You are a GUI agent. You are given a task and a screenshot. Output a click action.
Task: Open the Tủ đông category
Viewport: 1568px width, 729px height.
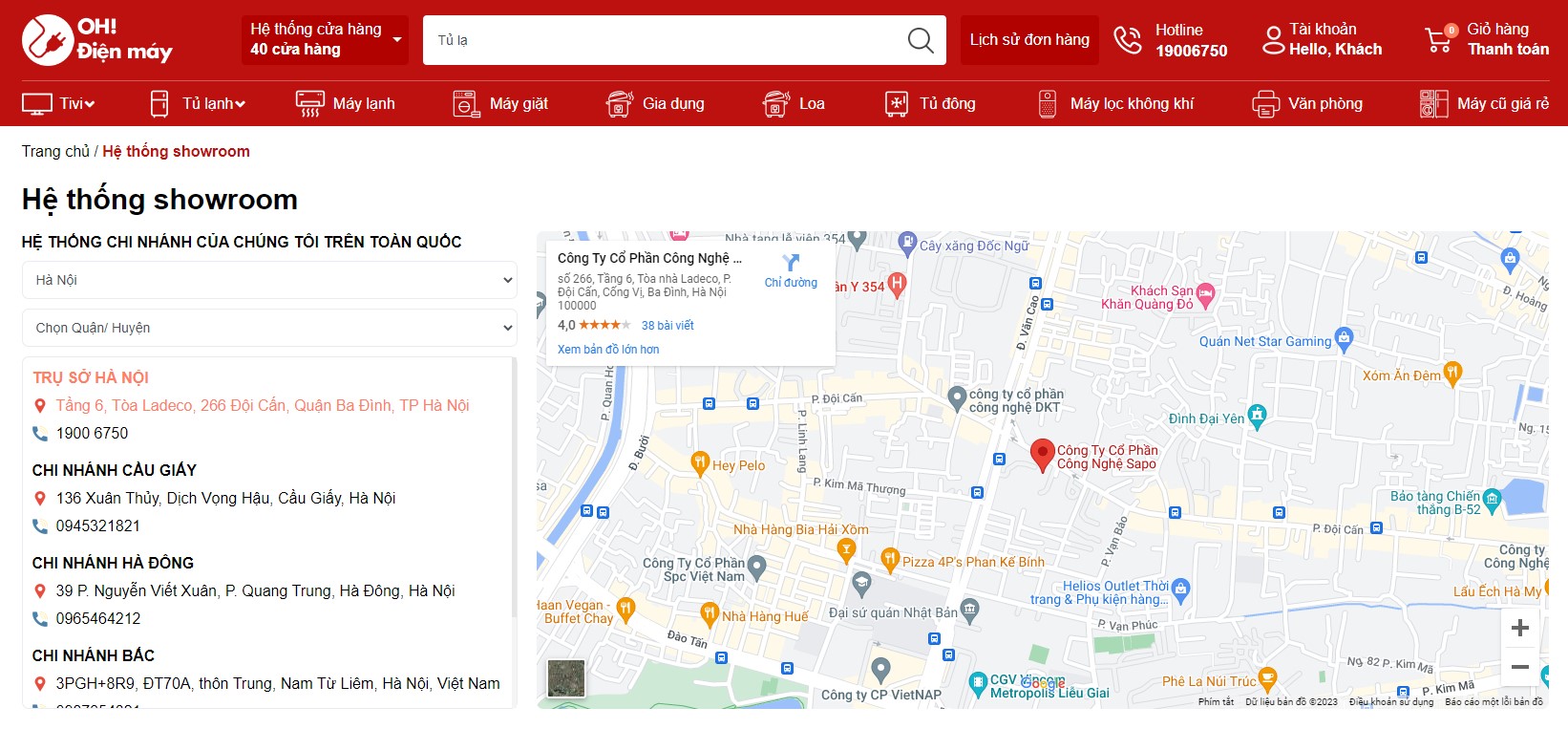[x=947, y=103]
